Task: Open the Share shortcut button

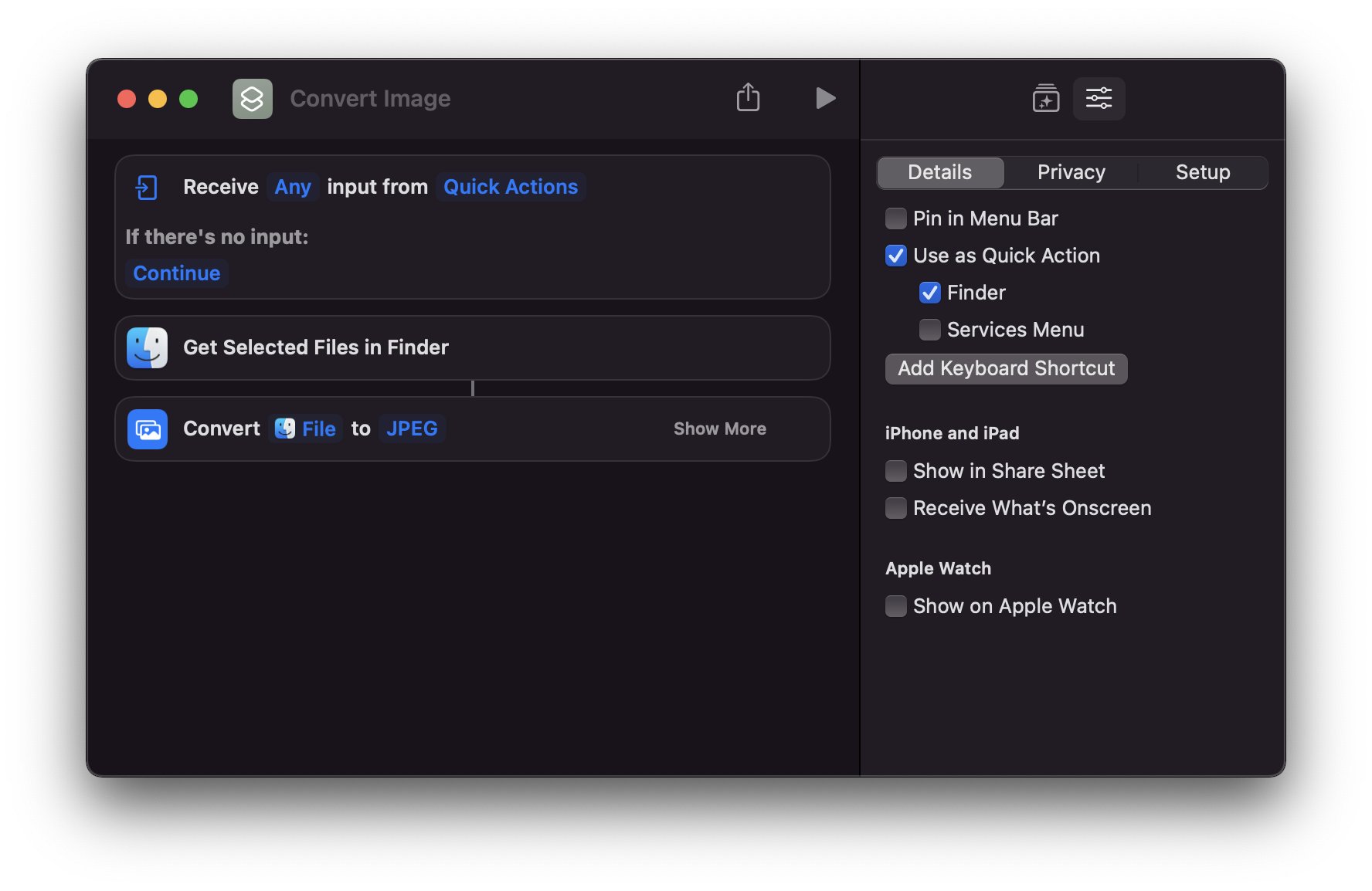Action: pyautogui.click(x=748, y=98)
